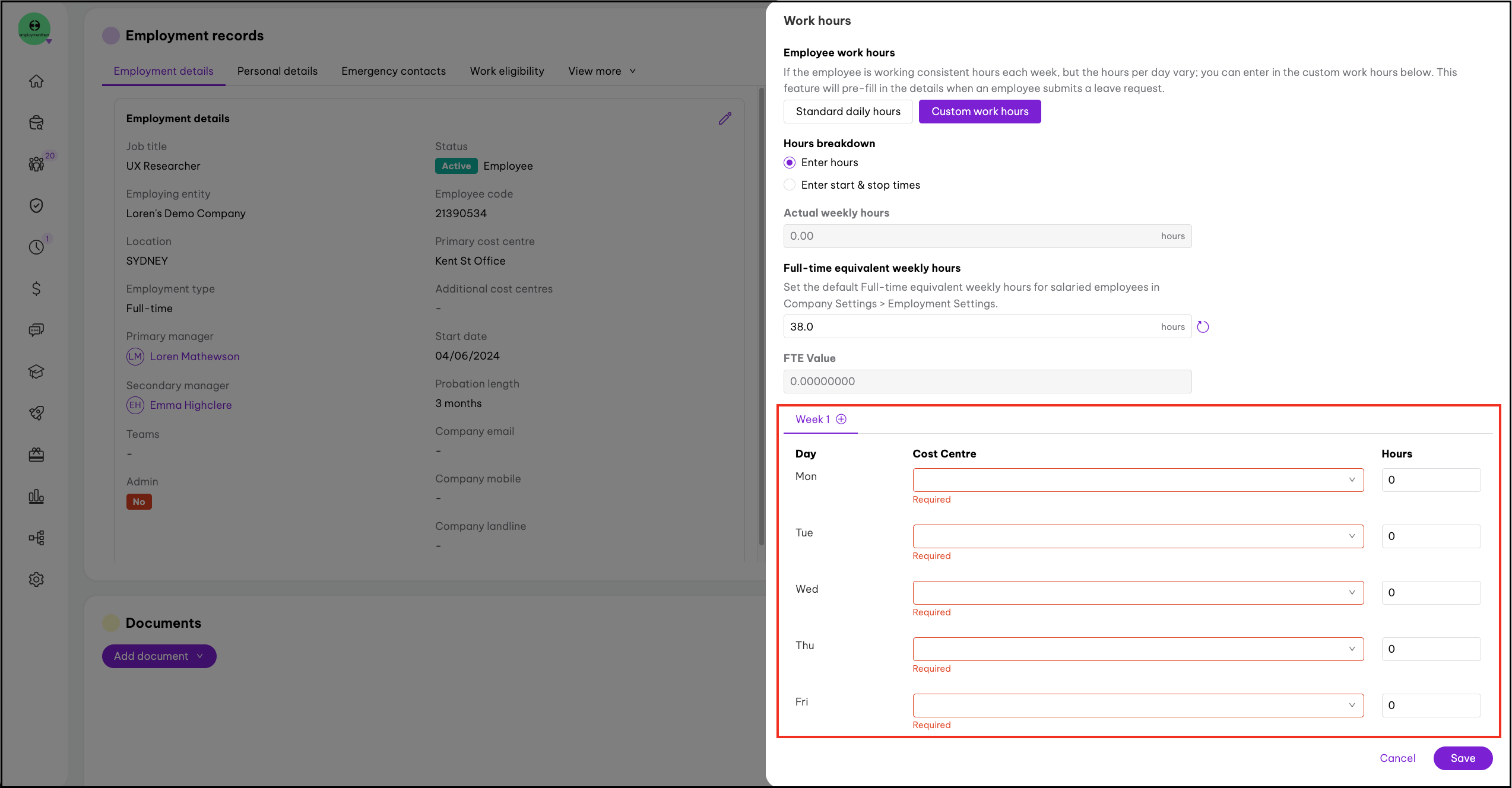Image resolution: width=1512 pixels, height=788 pixels.
Task: Click the clock icon in sidebar
Action: coord(36,247)
